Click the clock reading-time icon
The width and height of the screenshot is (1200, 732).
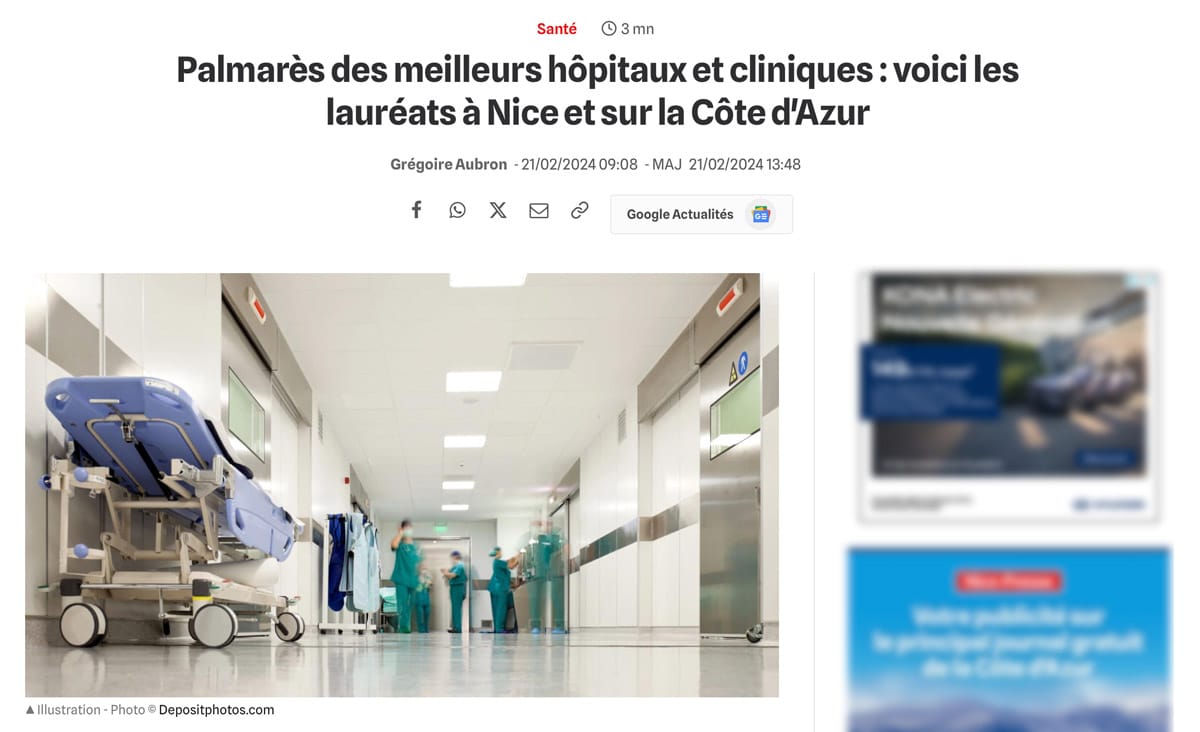(x=609, y=29)
